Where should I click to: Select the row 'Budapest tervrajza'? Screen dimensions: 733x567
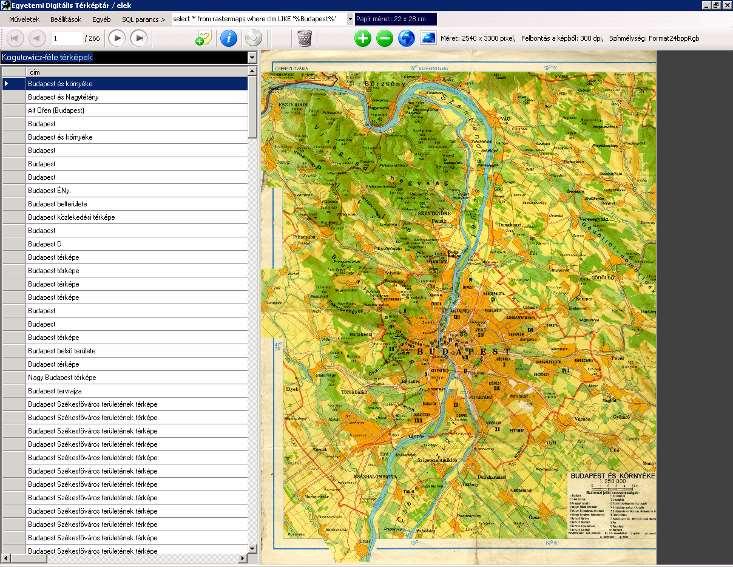[137, 391]
